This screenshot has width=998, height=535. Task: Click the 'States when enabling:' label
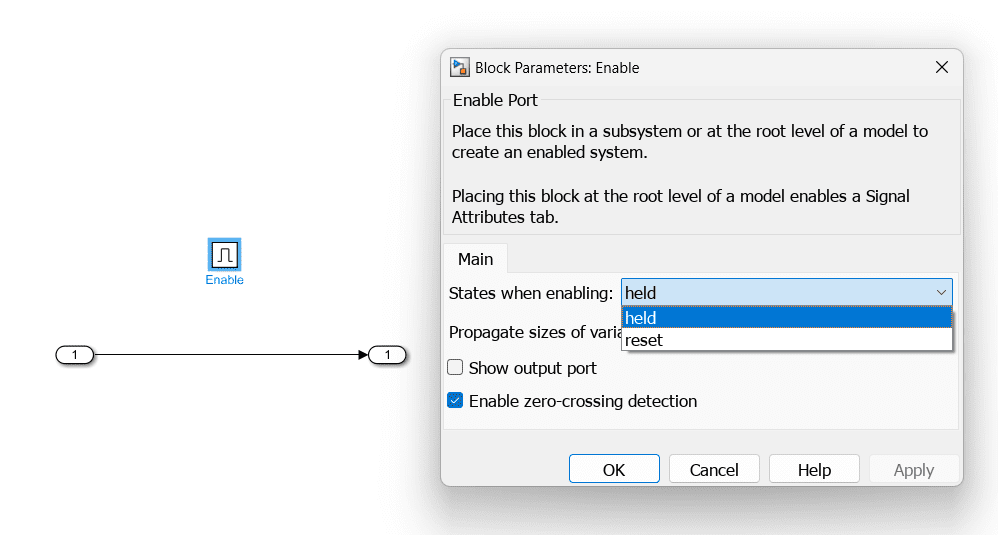click(x=530, y=293)
